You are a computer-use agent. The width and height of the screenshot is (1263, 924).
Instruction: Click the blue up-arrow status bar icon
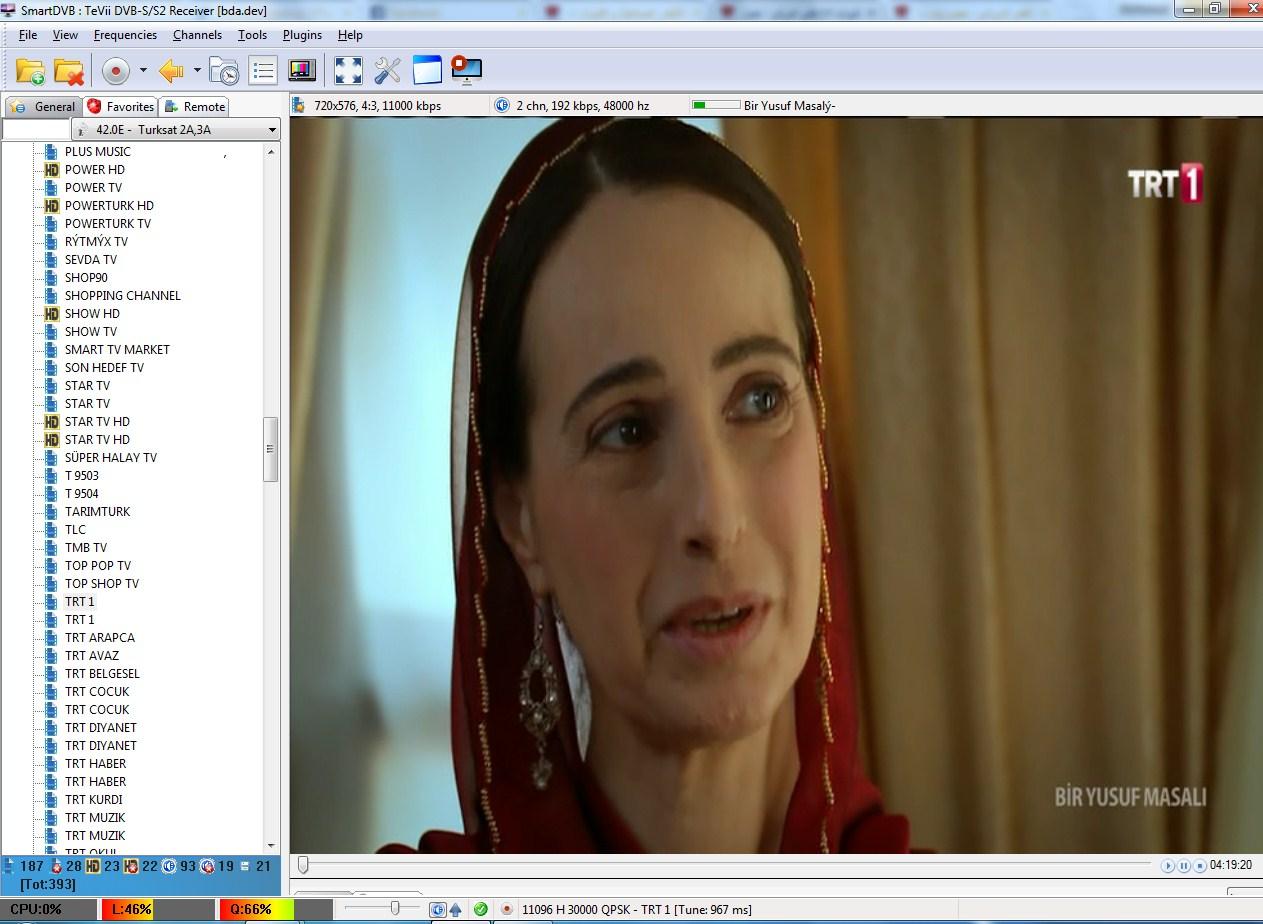pyautogui.click(x=455, y=909)
